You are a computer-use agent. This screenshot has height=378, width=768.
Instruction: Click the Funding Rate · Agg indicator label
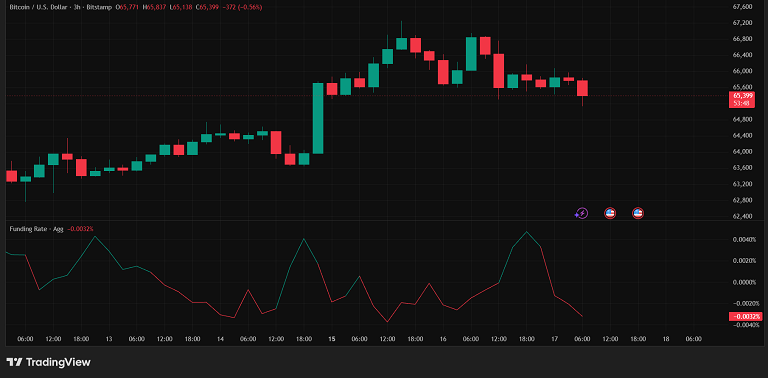(x=37, y=229)
